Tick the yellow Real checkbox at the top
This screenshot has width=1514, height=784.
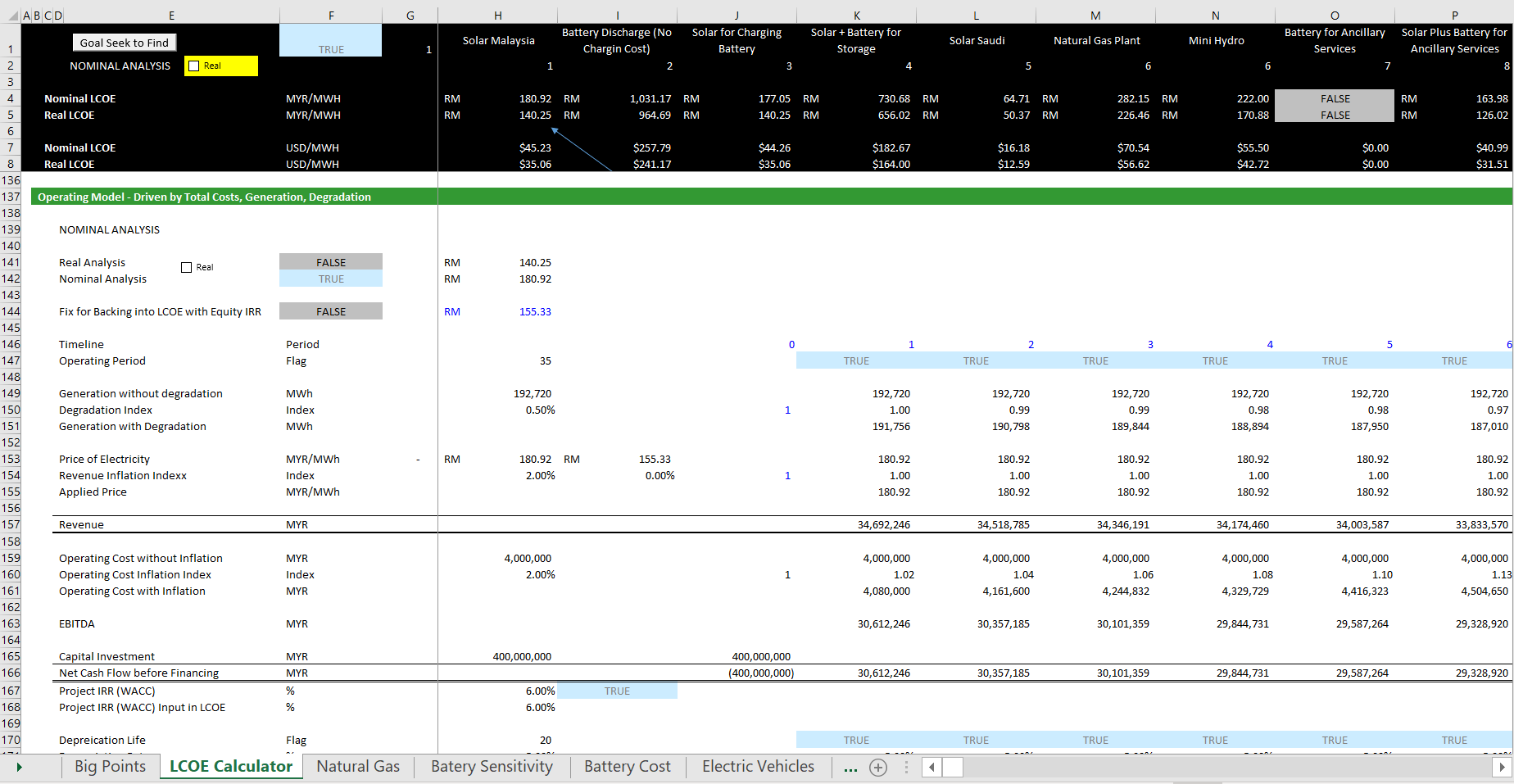pyautogui.click(x=194, y=66)
